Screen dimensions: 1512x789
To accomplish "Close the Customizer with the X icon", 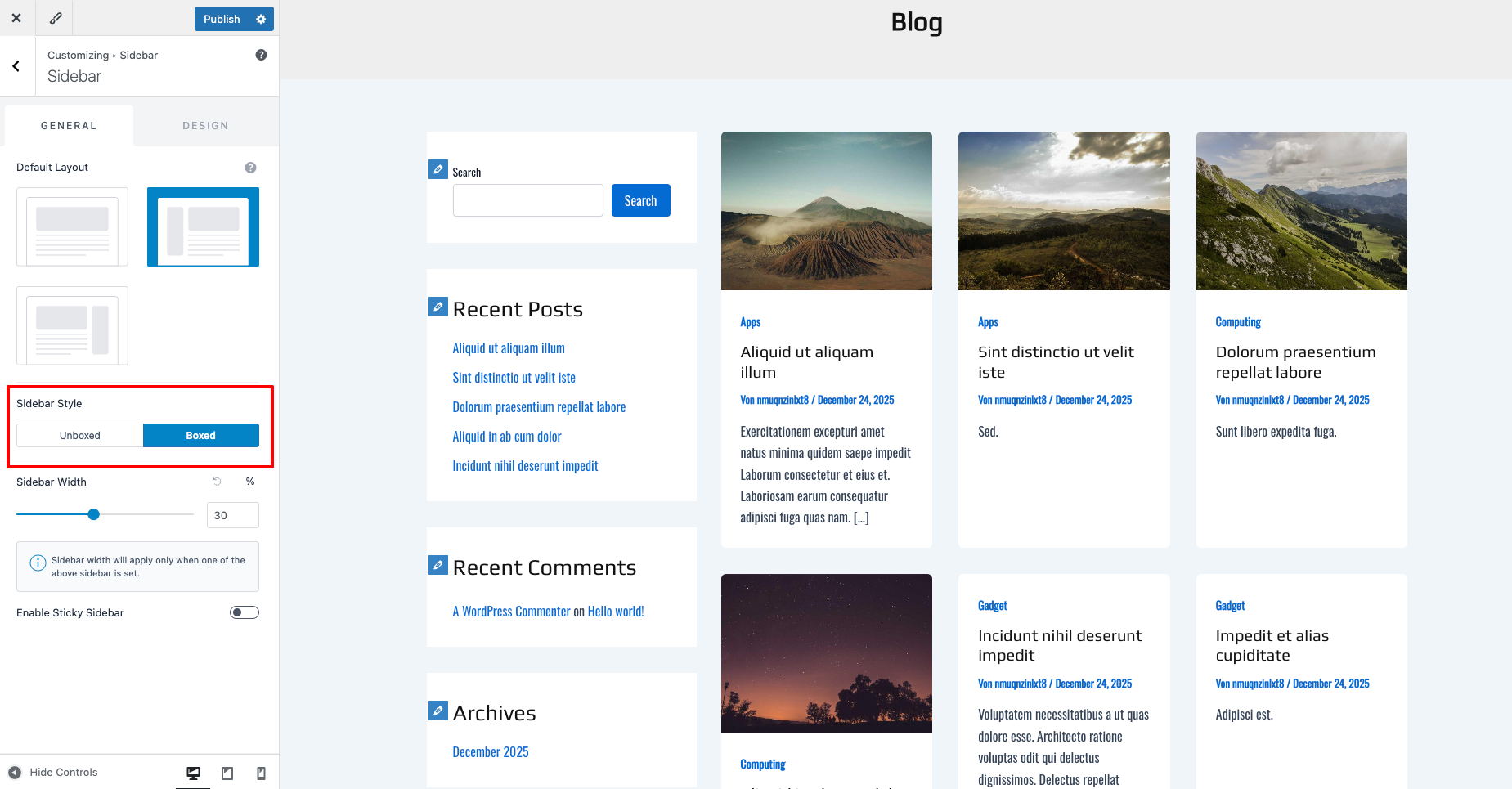I will [x=16, y=18].
